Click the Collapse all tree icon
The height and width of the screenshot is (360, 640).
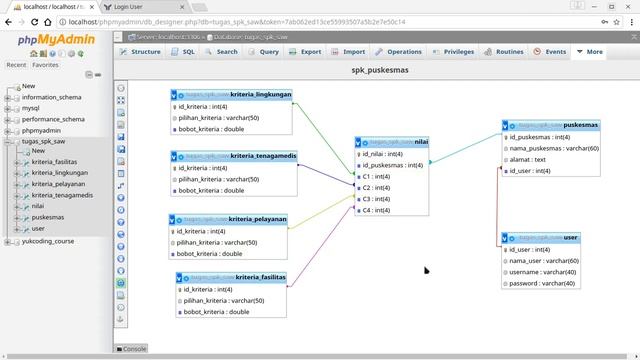click(89, 74)
